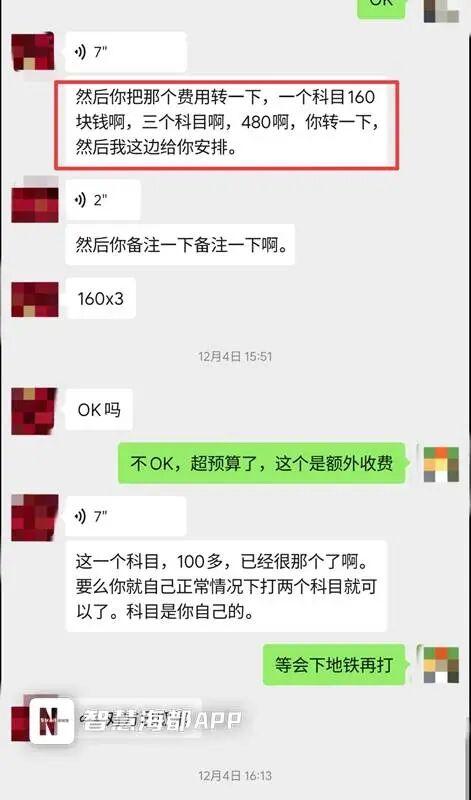Play the first 7-second voice message
The width and height of the screenshot is (471, 800).
[126, 52]
